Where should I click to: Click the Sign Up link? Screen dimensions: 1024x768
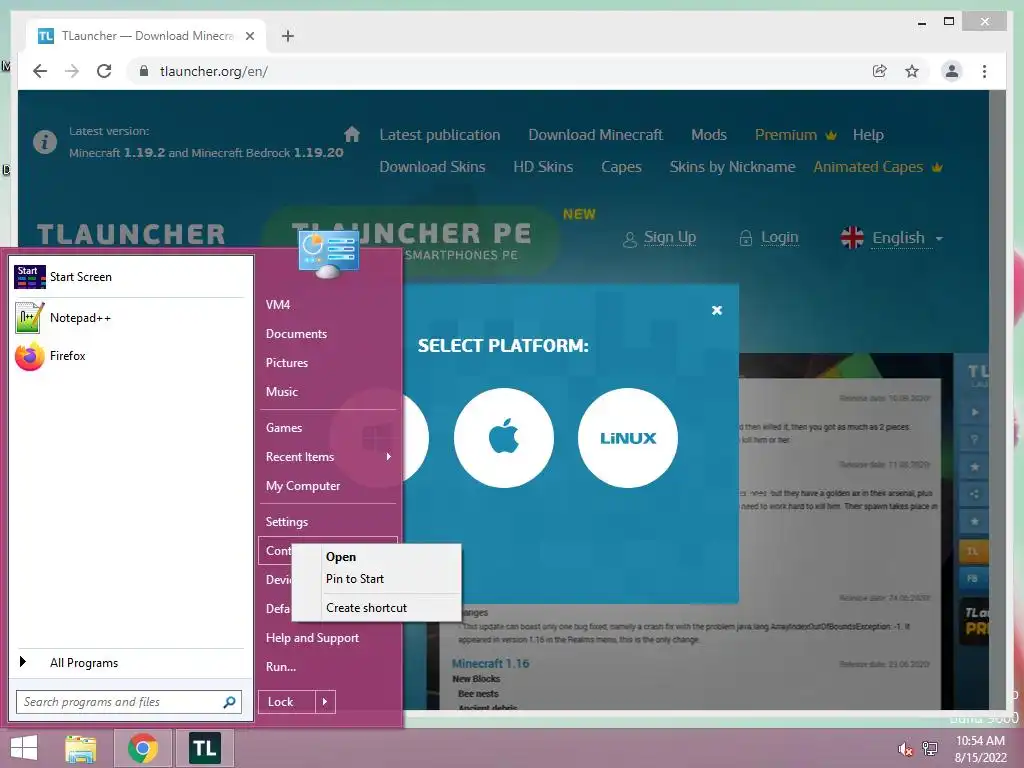(x=669, y=237)
